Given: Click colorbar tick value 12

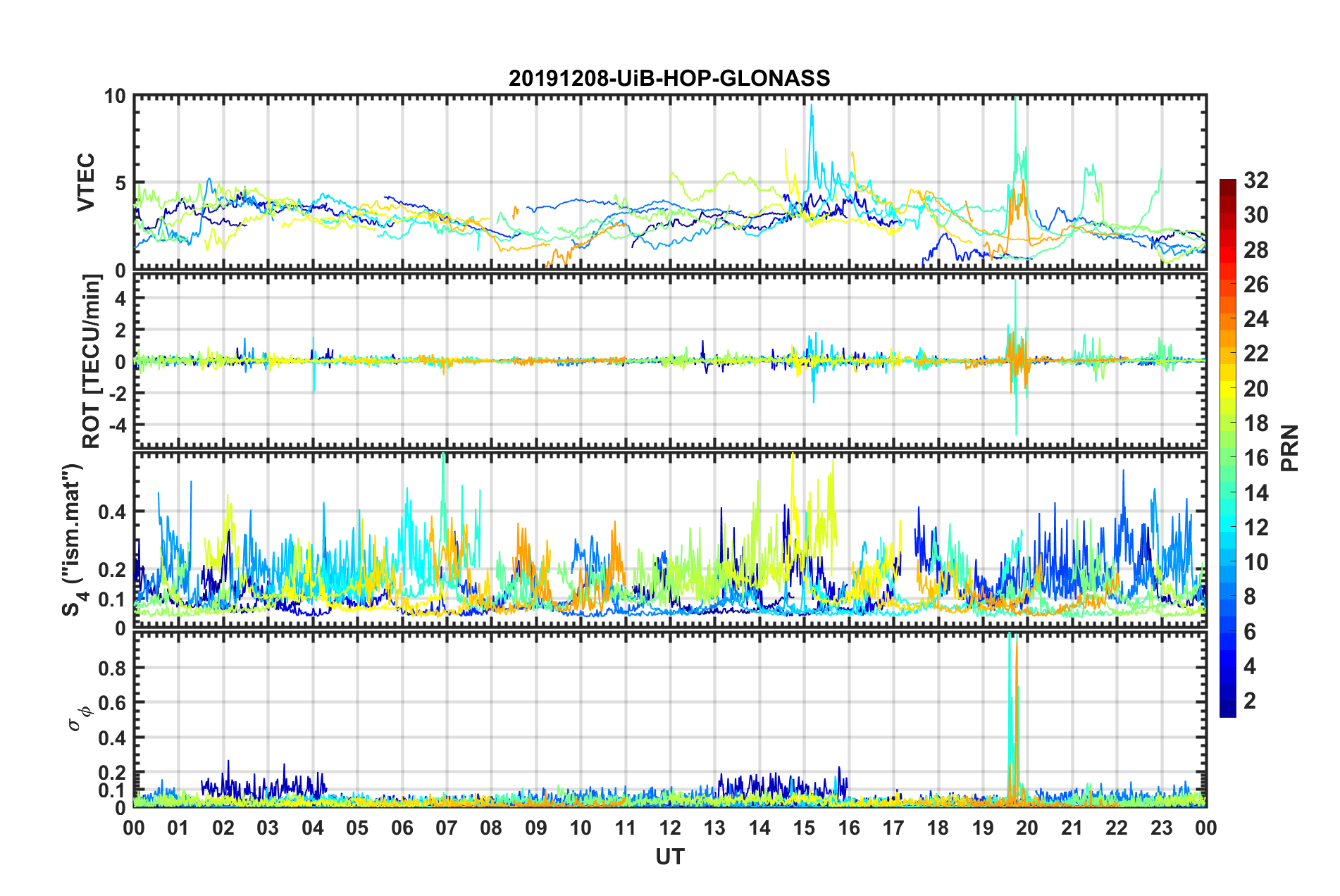Looking at the screenshot, I should pyautogui.click(x=1256, y=528).
